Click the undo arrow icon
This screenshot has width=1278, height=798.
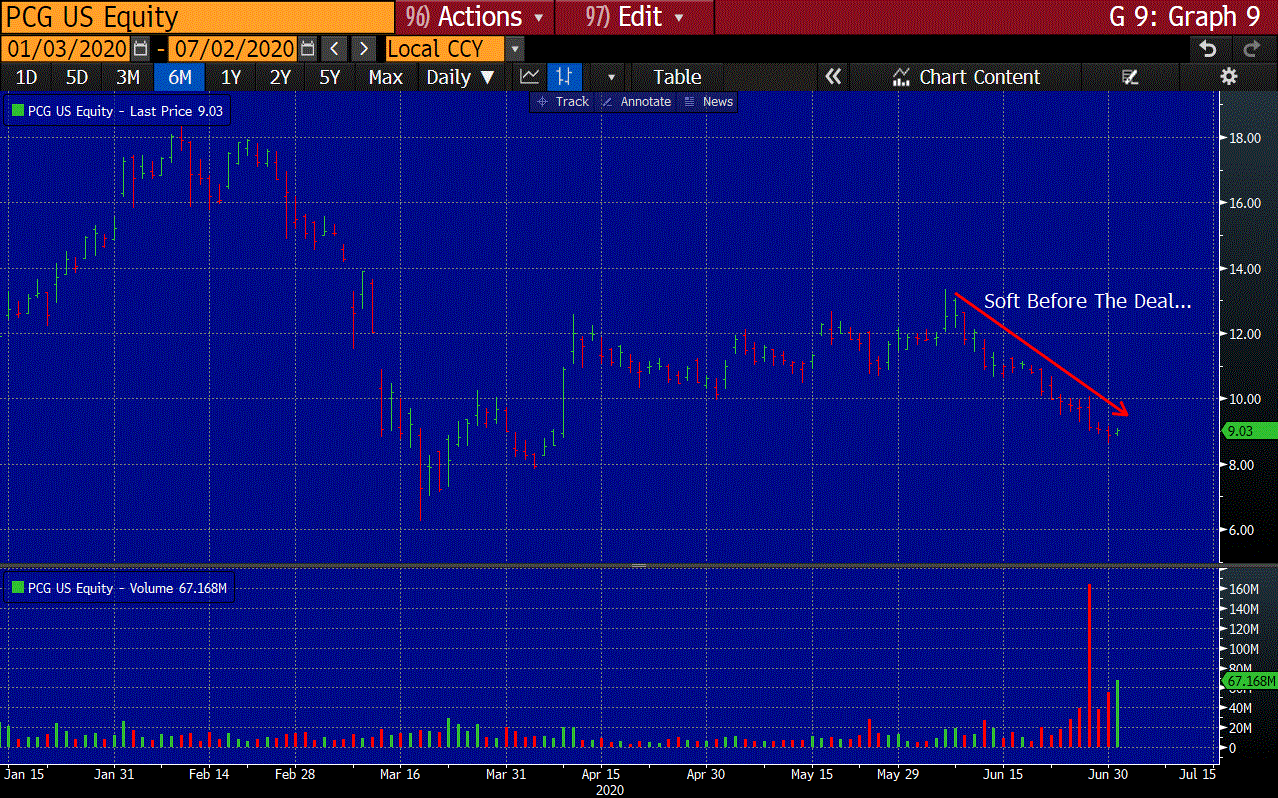[1208, 49]
